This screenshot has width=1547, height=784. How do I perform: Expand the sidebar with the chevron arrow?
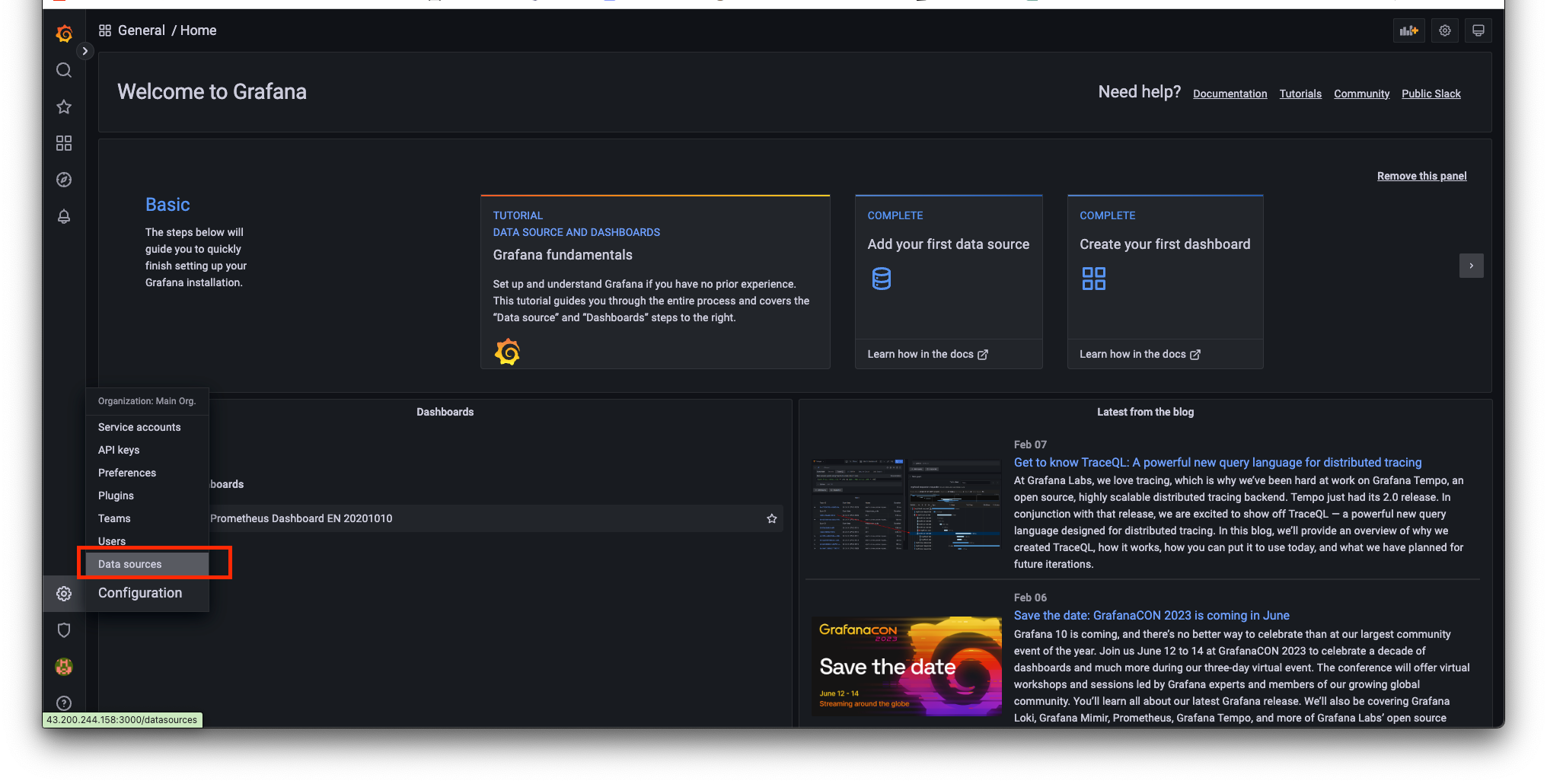click(x=85, y=51)
